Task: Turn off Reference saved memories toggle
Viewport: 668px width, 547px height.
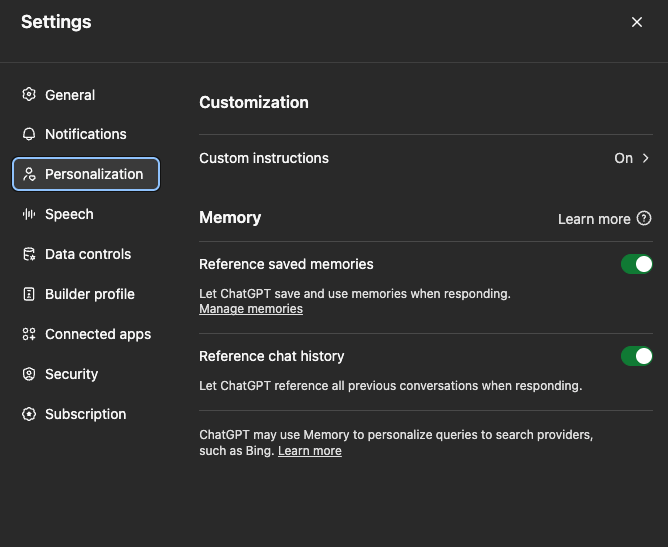Action: [636, 264]
